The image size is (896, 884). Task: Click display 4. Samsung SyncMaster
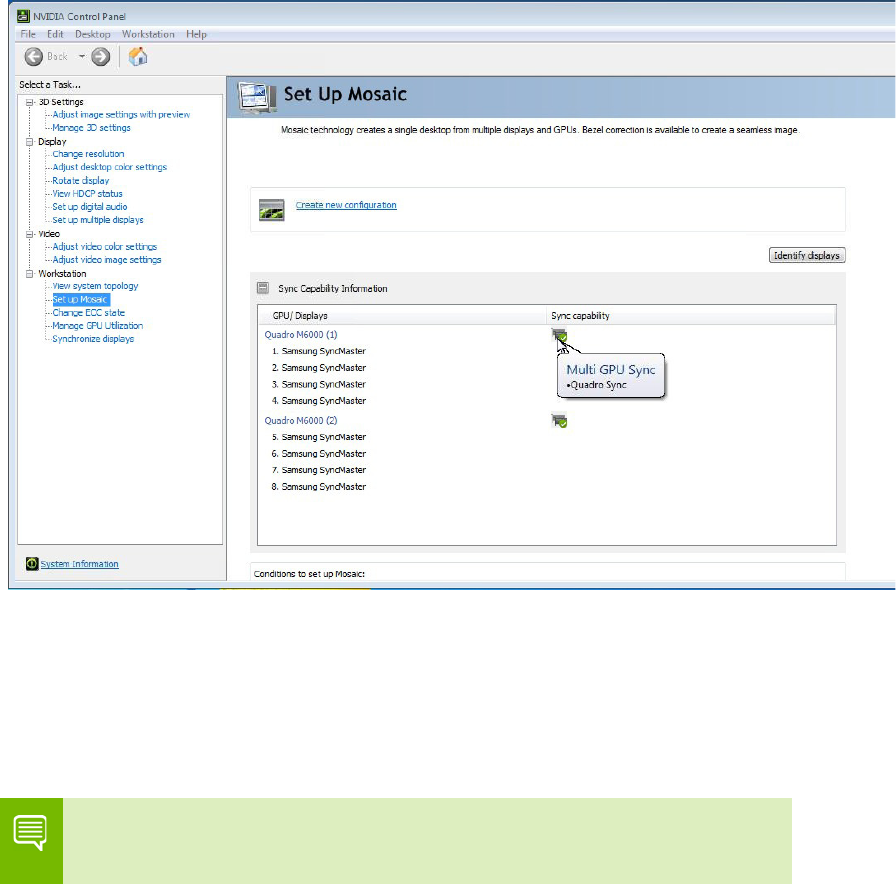pyautogui.click(x=319, y=401)
